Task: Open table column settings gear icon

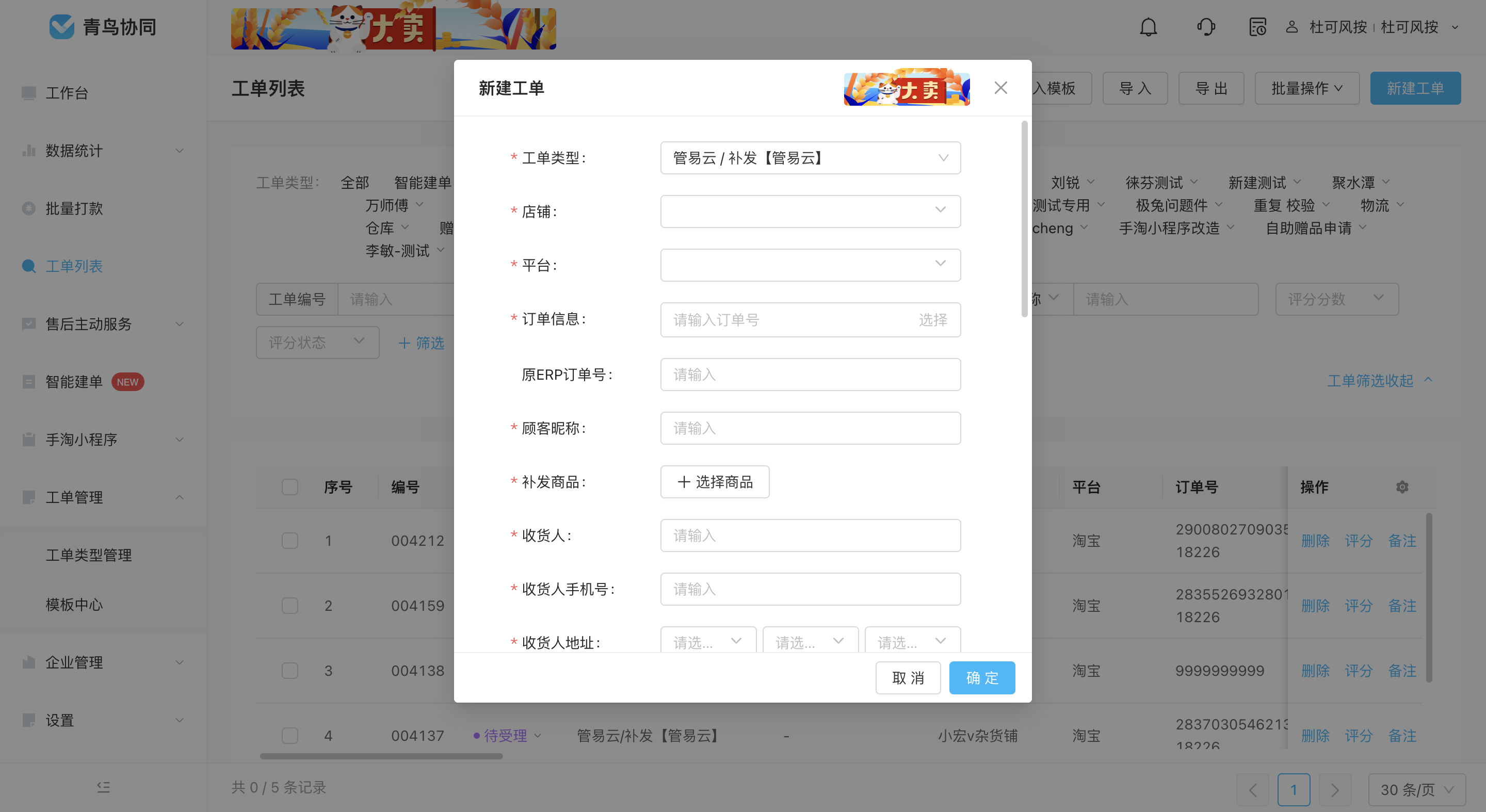Action: tap(1402, 487)
